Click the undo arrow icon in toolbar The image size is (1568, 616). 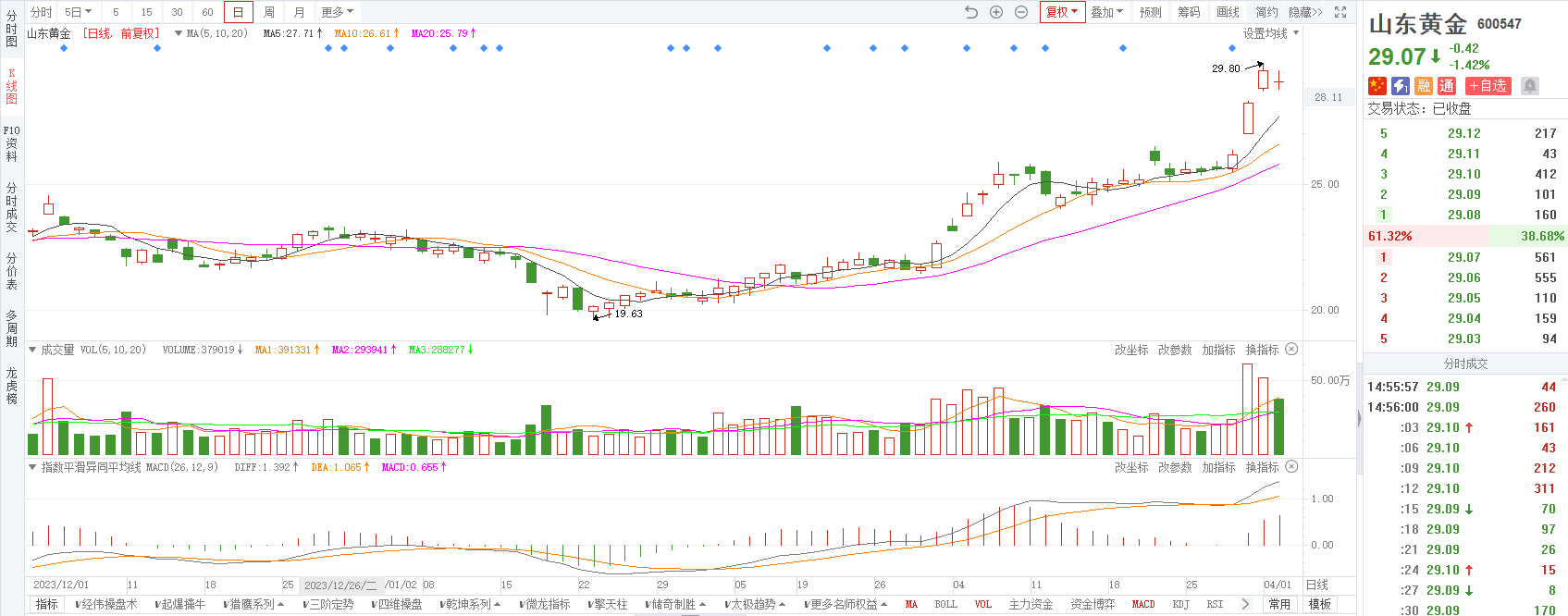tap(970, 12)
